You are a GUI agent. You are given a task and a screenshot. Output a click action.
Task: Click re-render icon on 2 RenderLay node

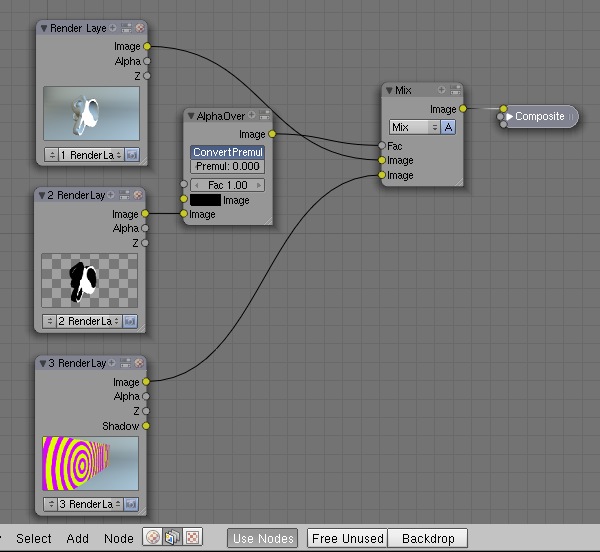coord(130,321)
